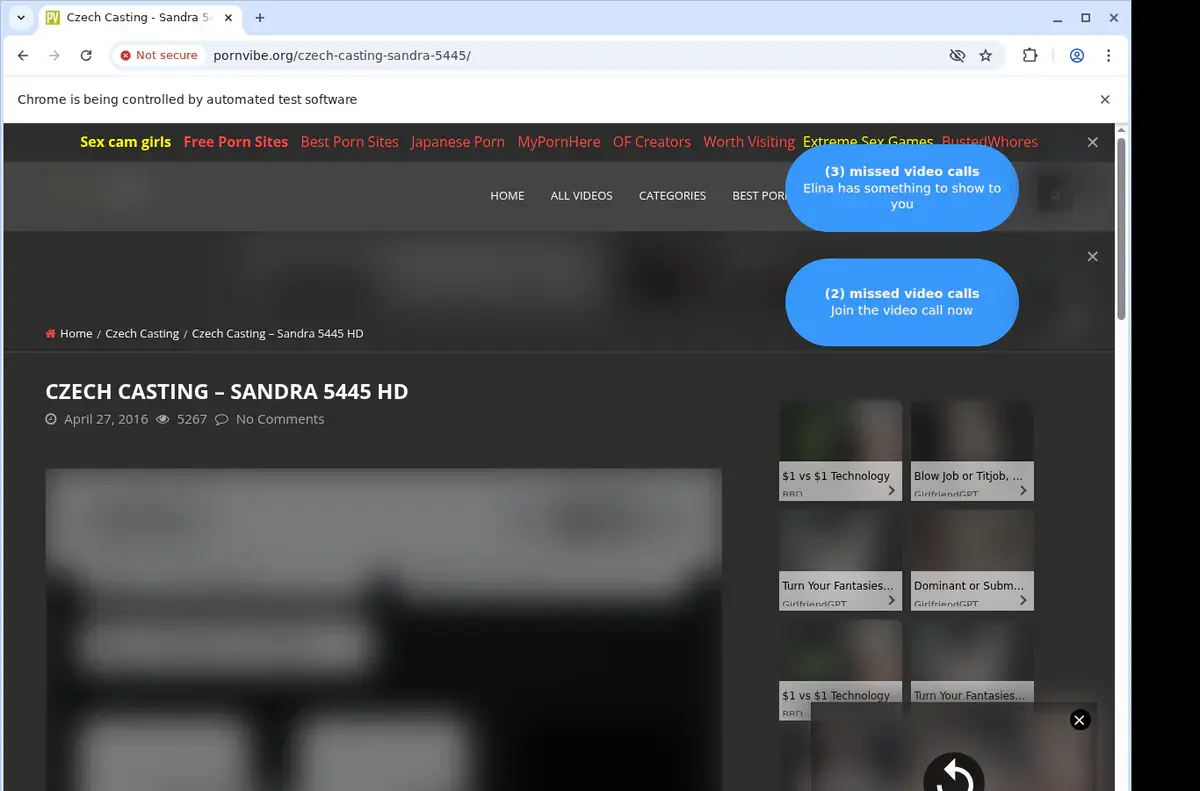This screenshot has width=1200, height=791.
Task: Click the April 27, 2016 date text
Action: coord(106,419)
